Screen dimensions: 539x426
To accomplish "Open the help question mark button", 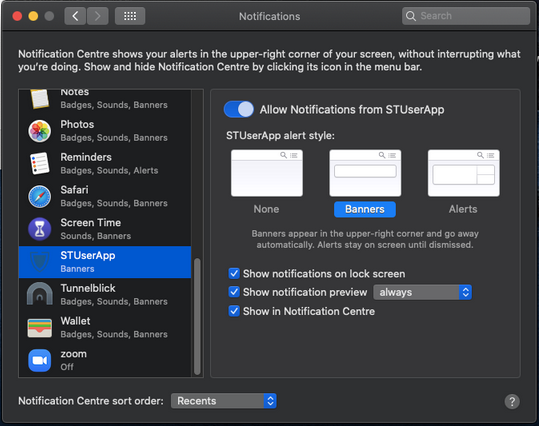I will 512,401.
